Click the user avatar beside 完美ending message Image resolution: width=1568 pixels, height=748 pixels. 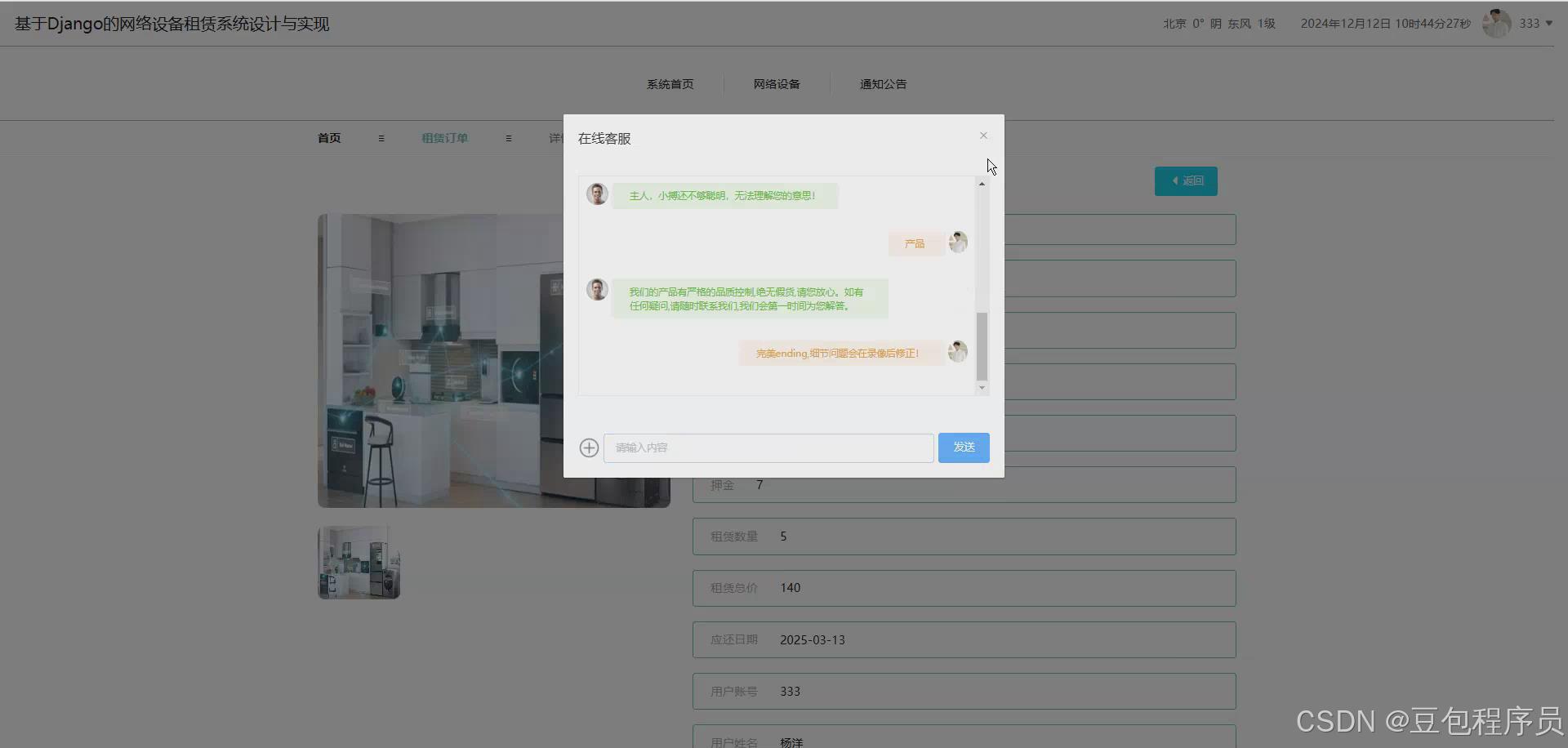(x=958, y=352)
